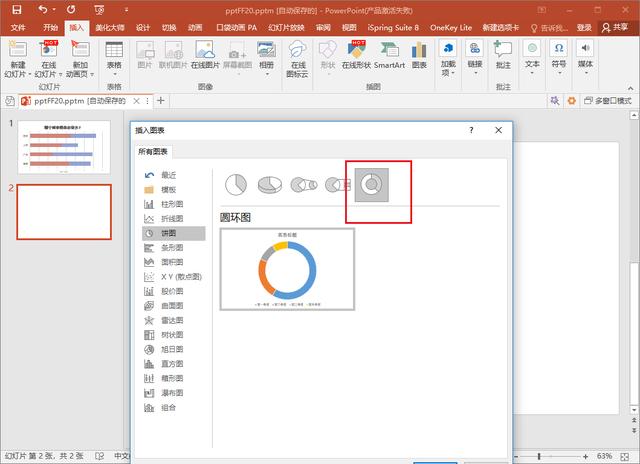Choose 雷达图 radar chart category
The image size is (640, 464).
point(172,320)
